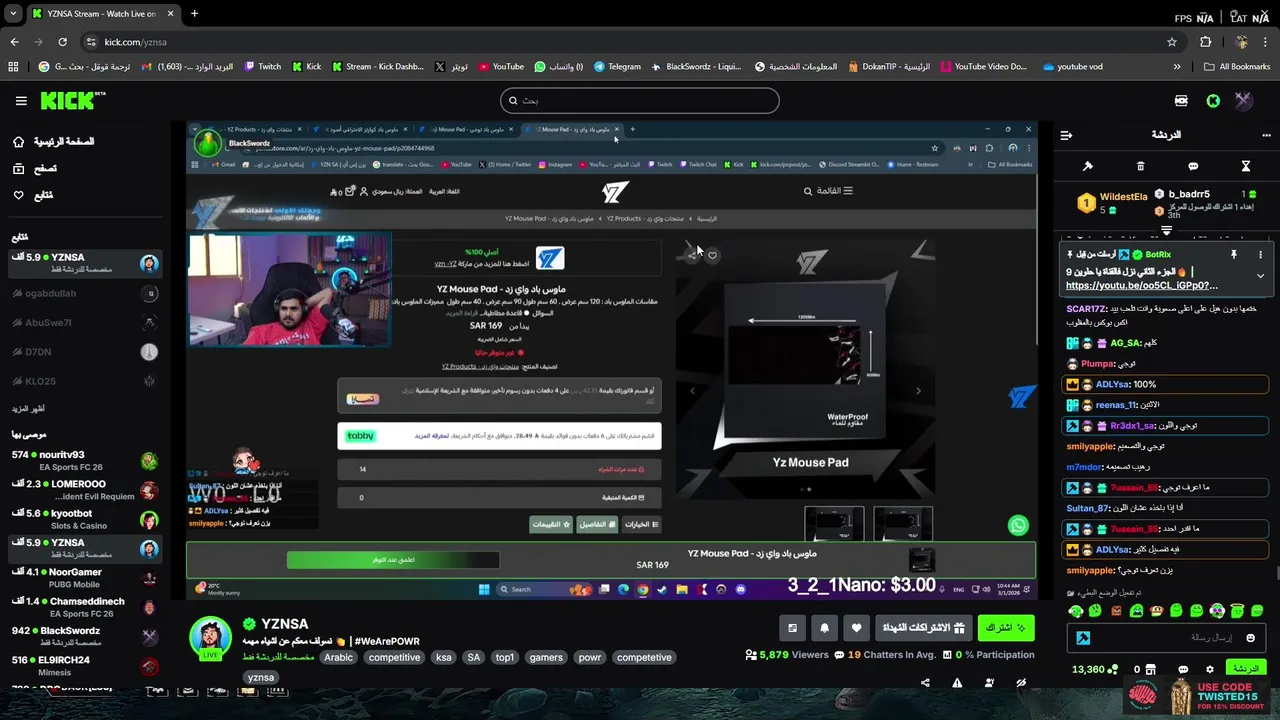This screenshot has height=720, width=1280.
Task: Toggle the notification bell under stream
Action: [824, 628]
